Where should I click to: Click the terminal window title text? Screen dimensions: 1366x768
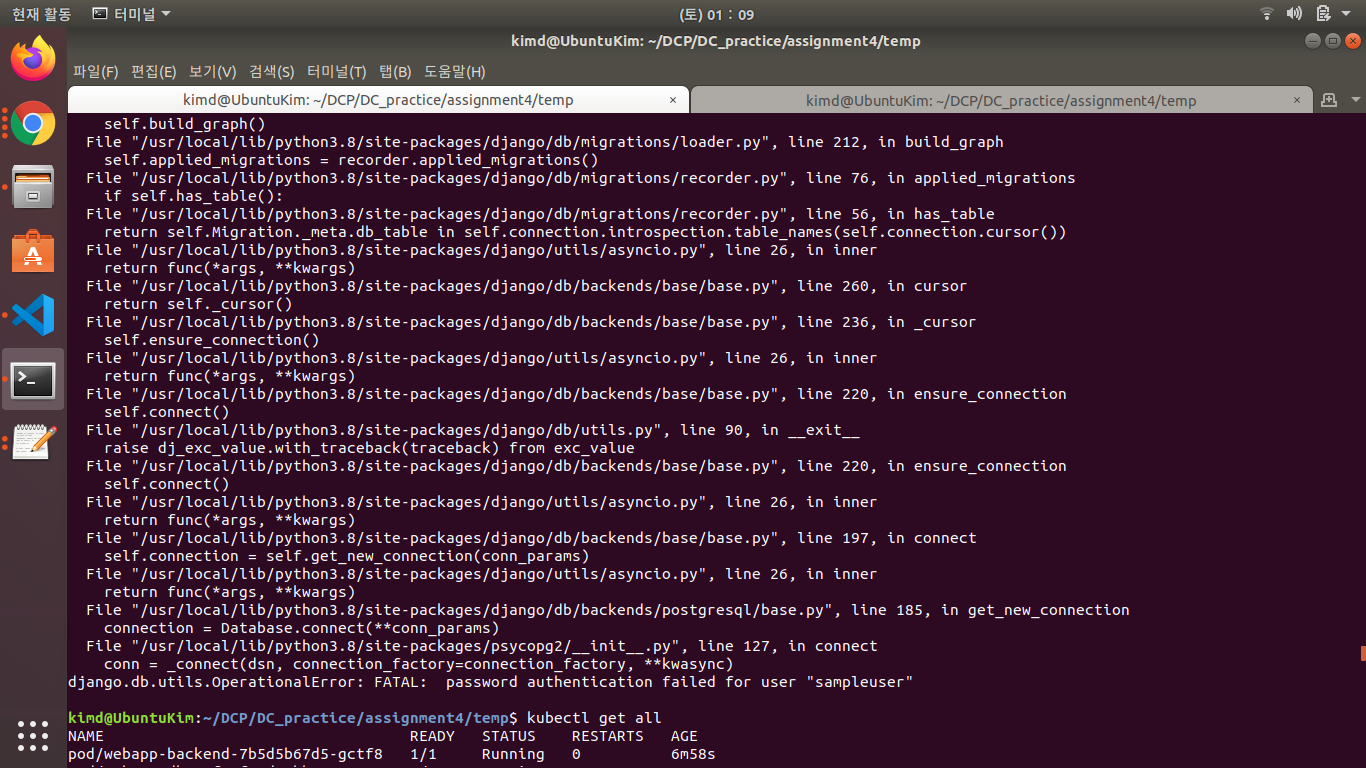(716, 41)
